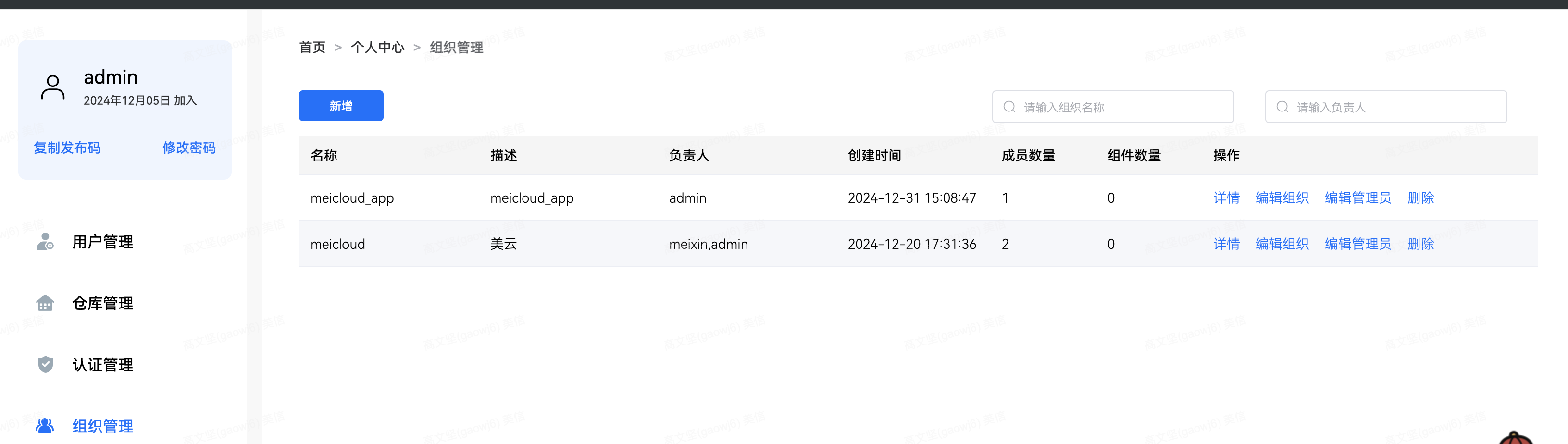Go to 个人中心 via breadcrumb
The height and width of the screenshot is (444, 1568).
tap(377, 48)
